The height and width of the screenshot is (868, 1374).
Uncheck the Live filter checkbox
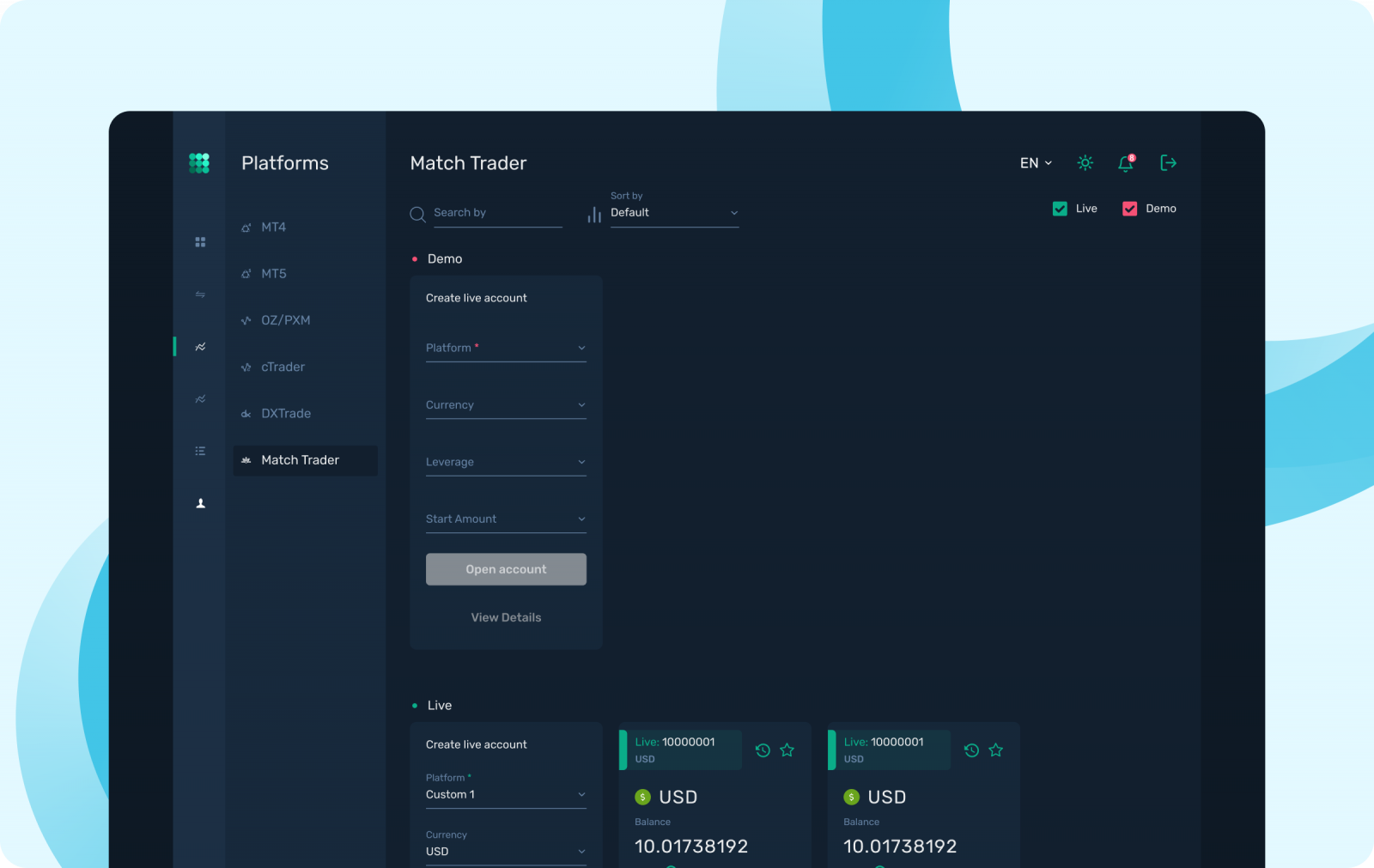point(1060,209)
